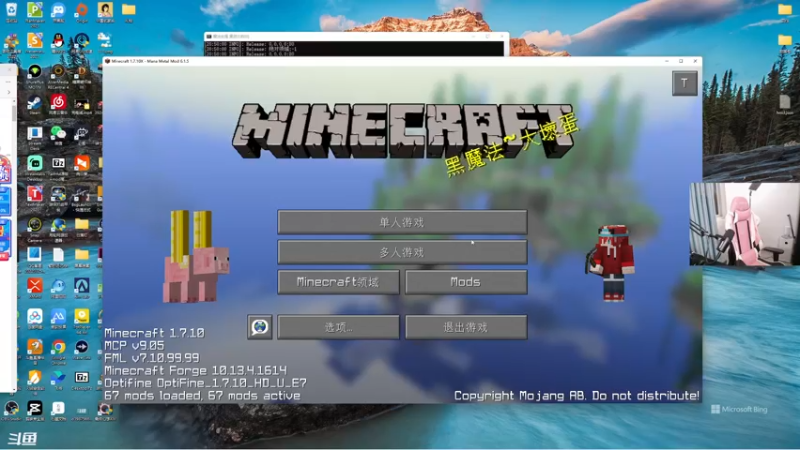This screenshot has height=450, width=800.
Task: Click the 'Copyright Mojang AB' notice text
Action: tap(577, 396)
